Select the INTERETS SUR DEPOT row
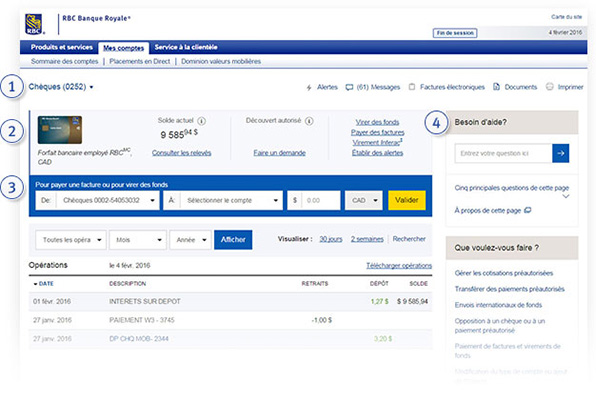The image size is (596, 404). pyautogui.click(x=230, y=301)
